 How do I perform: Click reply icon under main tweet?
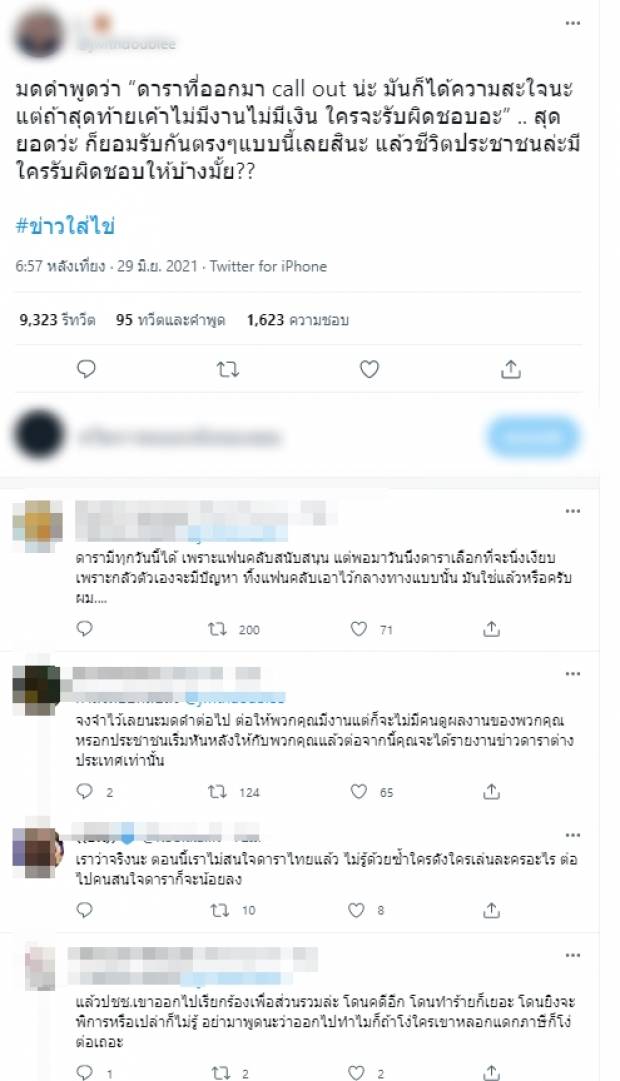(86, 370)
